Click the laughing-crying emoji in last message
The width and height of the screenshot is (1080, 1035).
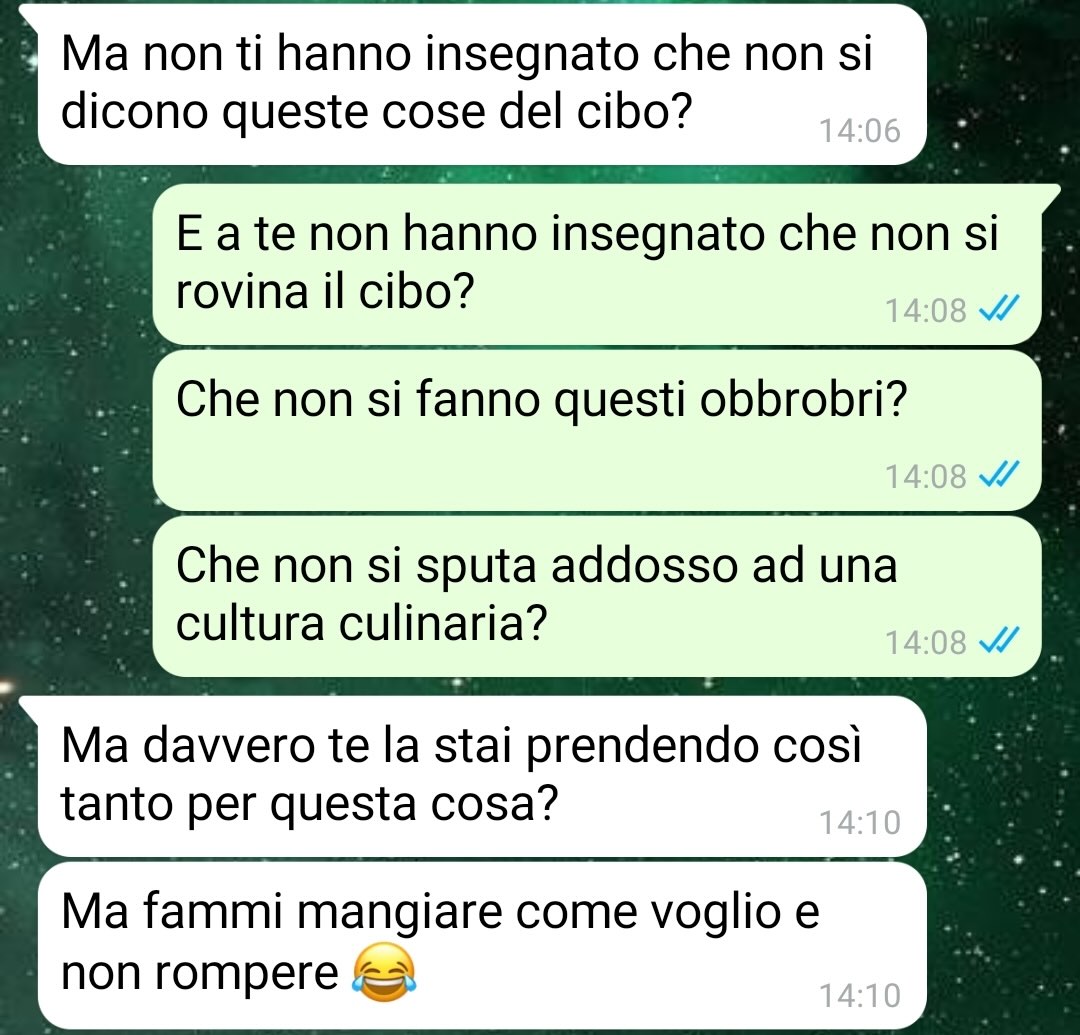(384, 972)
